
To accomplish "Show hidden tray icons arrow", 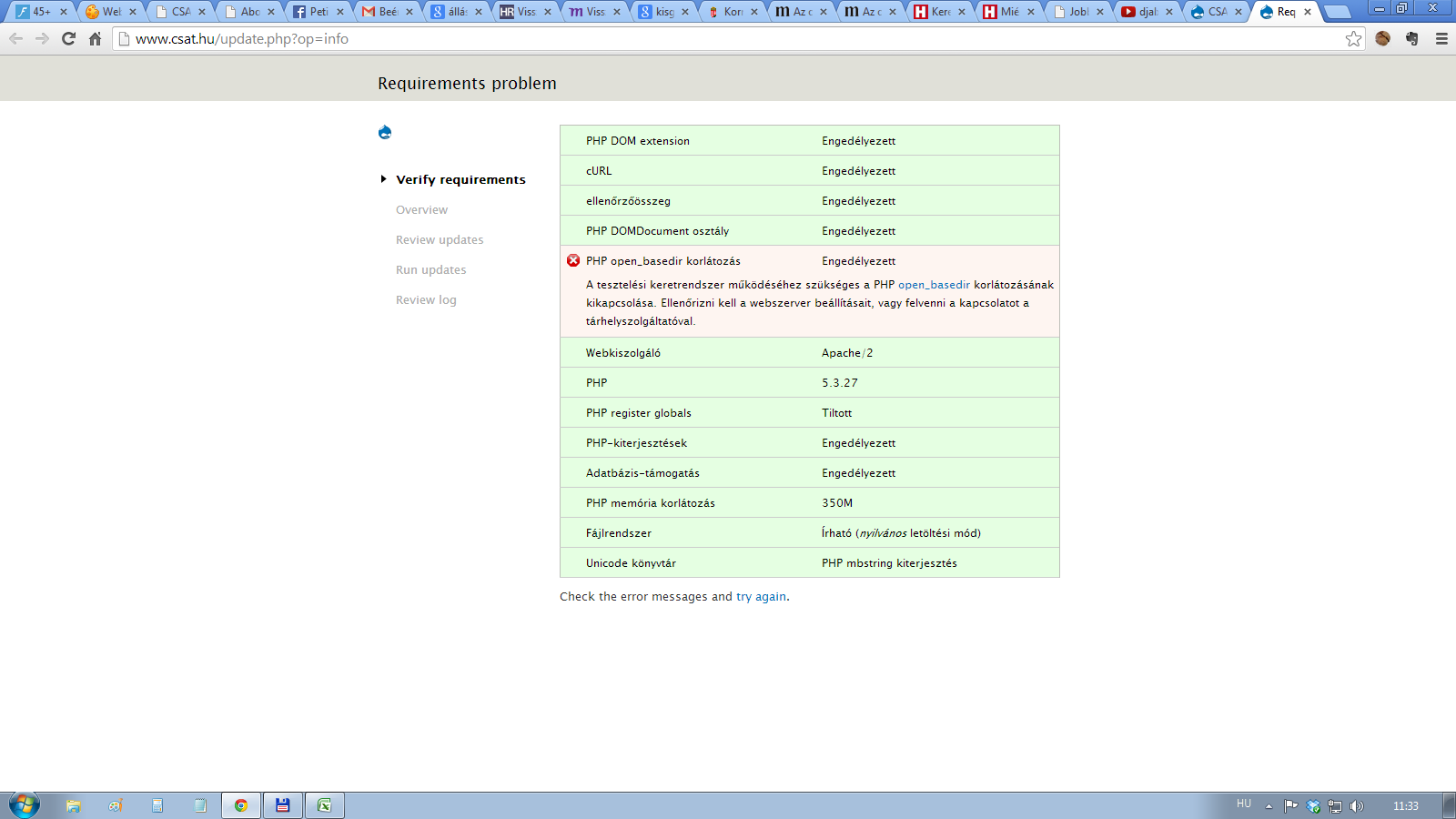I will click(x=1269, y=806).
